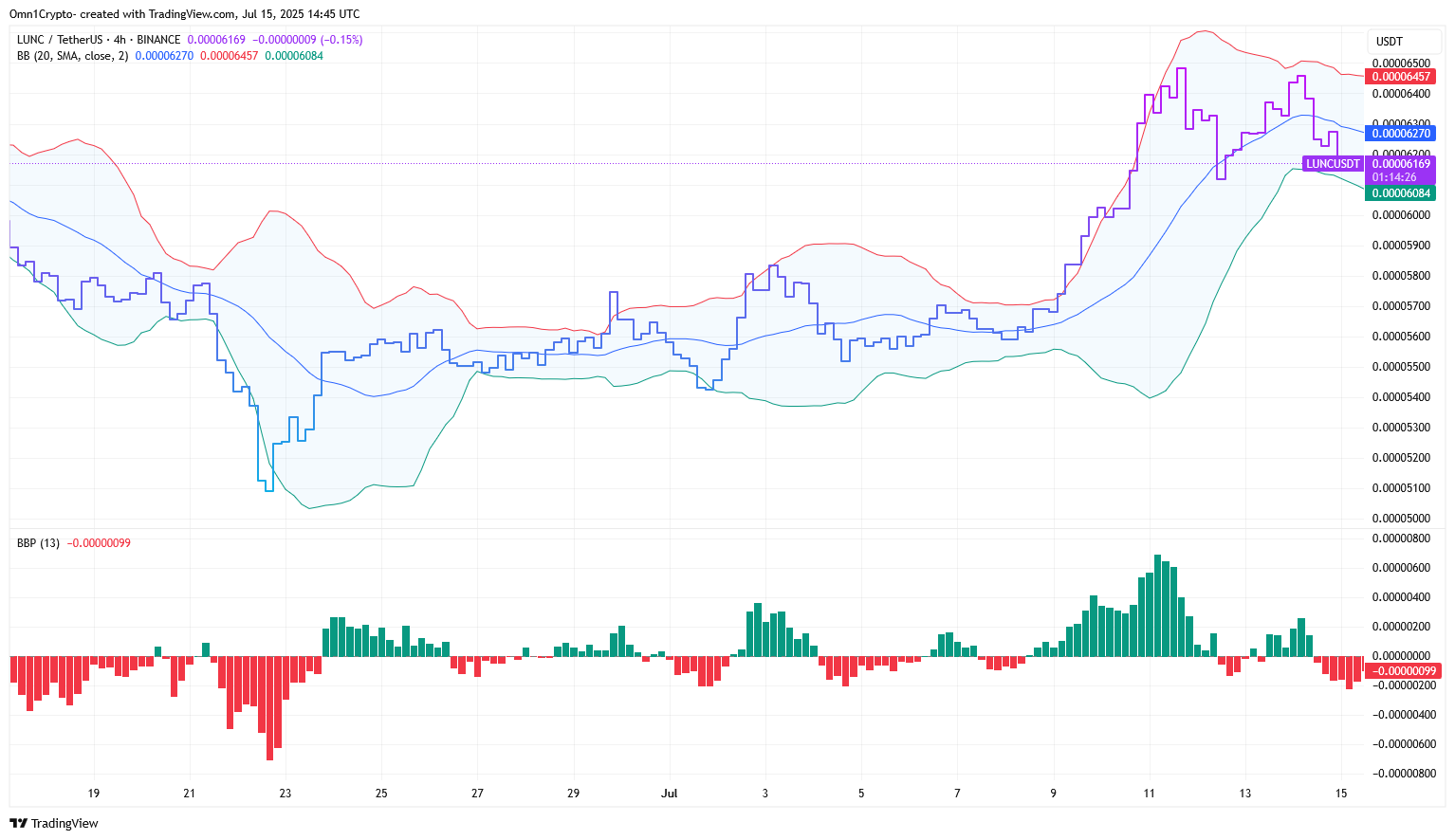Screen dimensions: 1455x840
Task: Click the Omn1Crypto created with TradingView.com header
Action: (184, 14)
